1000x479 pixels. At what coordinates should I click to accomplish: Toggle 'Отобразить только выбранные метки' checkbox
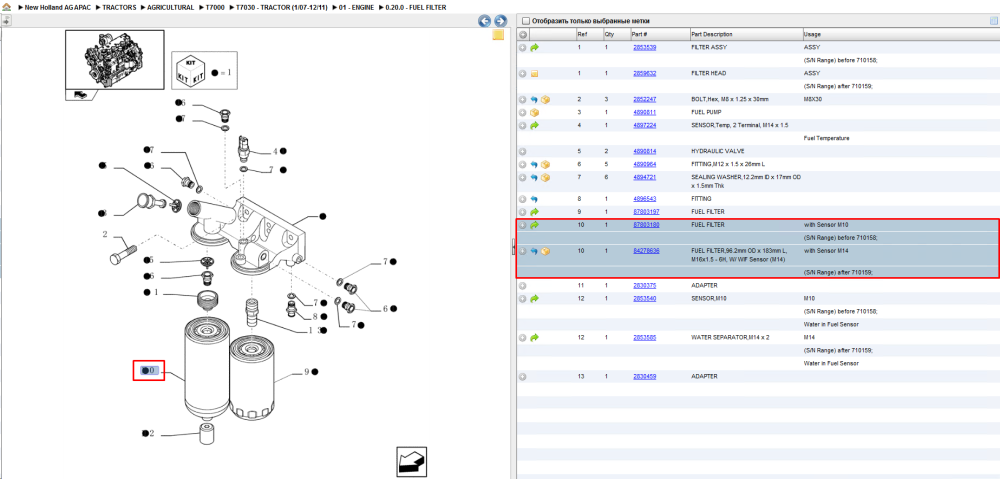pos(525,21)
